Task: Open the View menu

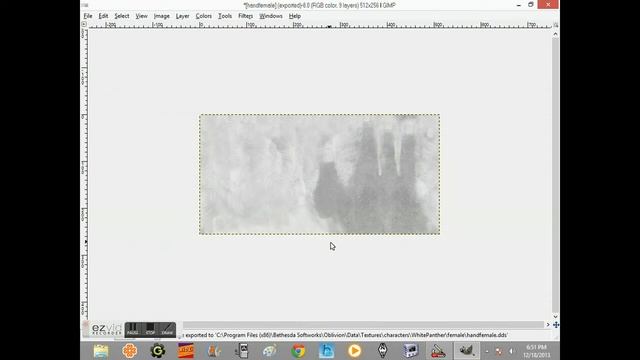Action: pos(141,16)
